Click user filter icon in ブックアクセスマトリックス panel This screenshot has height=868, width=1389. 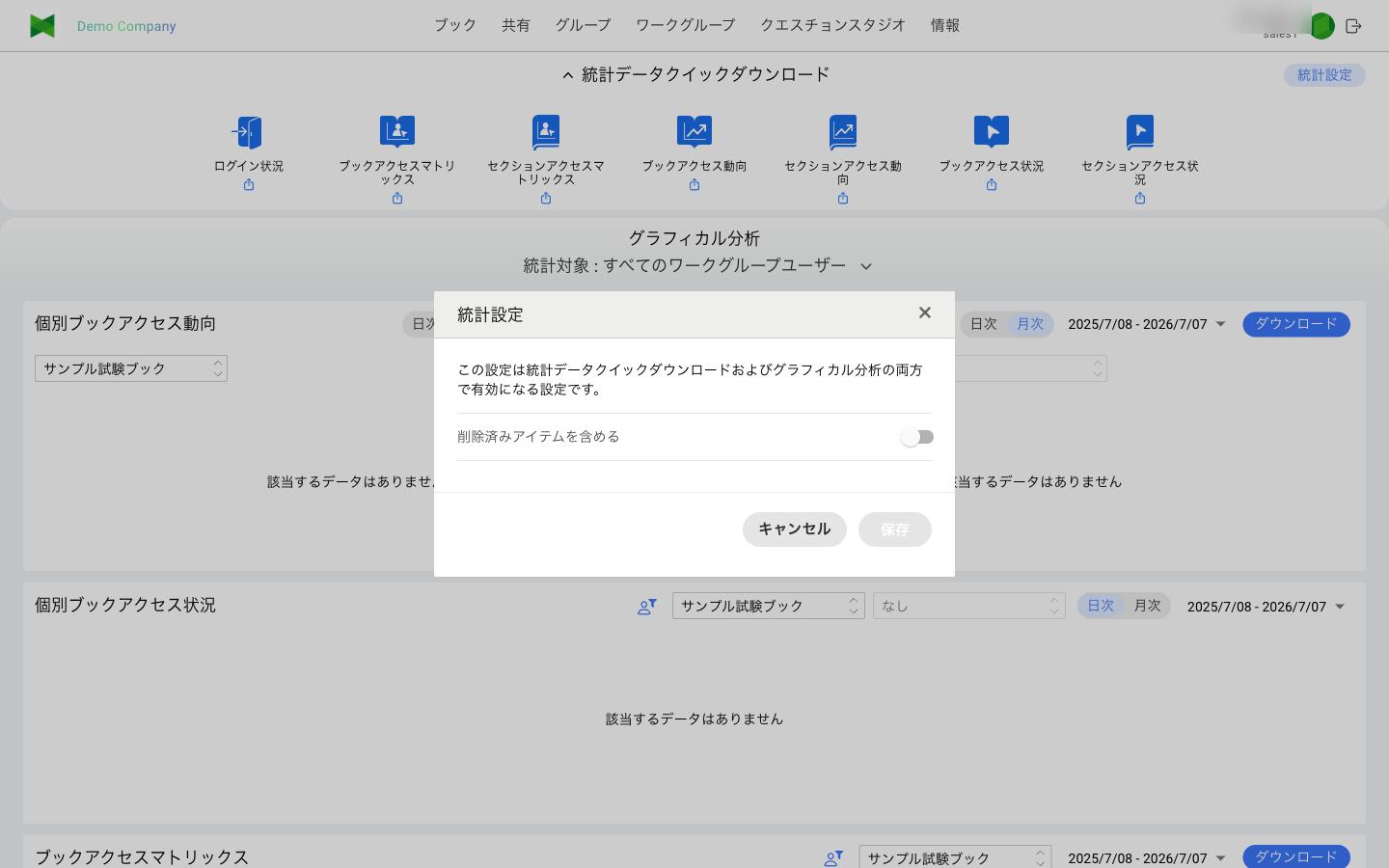pos(834,858)
